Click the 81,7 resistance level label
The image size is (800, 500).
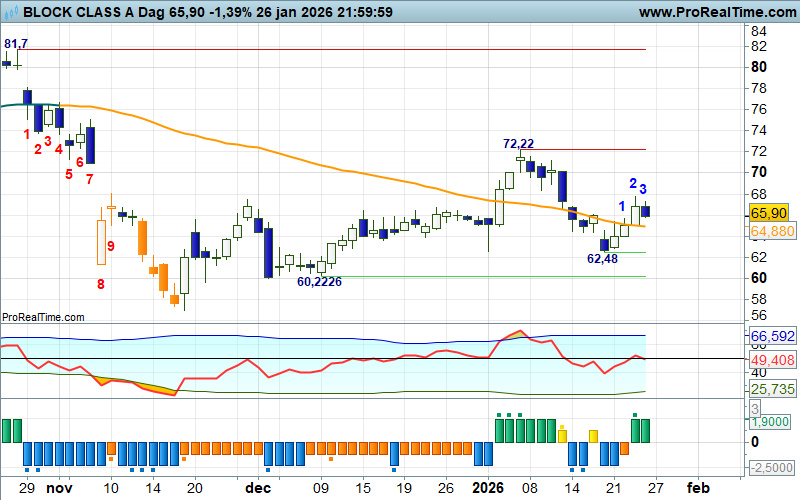tap(15, 44)
